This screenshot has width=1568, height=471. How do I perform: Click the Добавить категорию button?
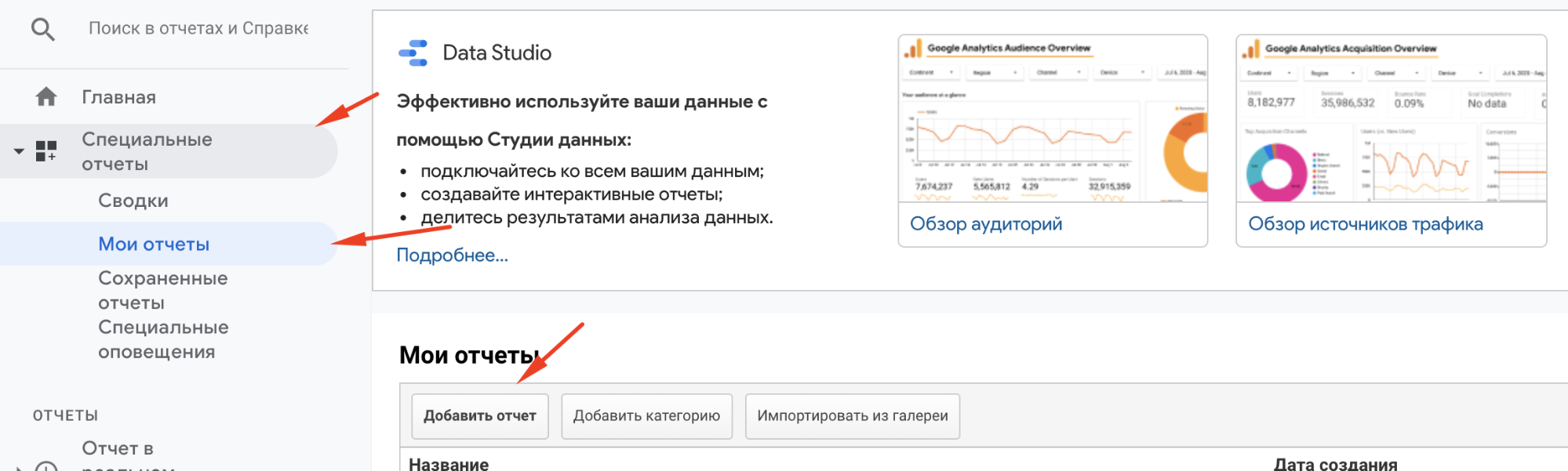tap(646, 416)
